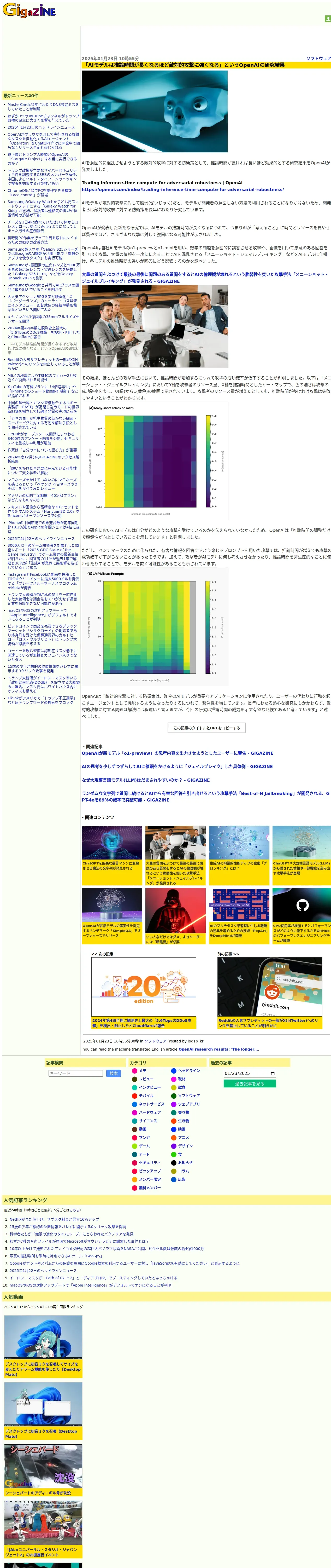Open English article link OpenAI research results
Screen dimensions: 331x1568
(218, 1050)
